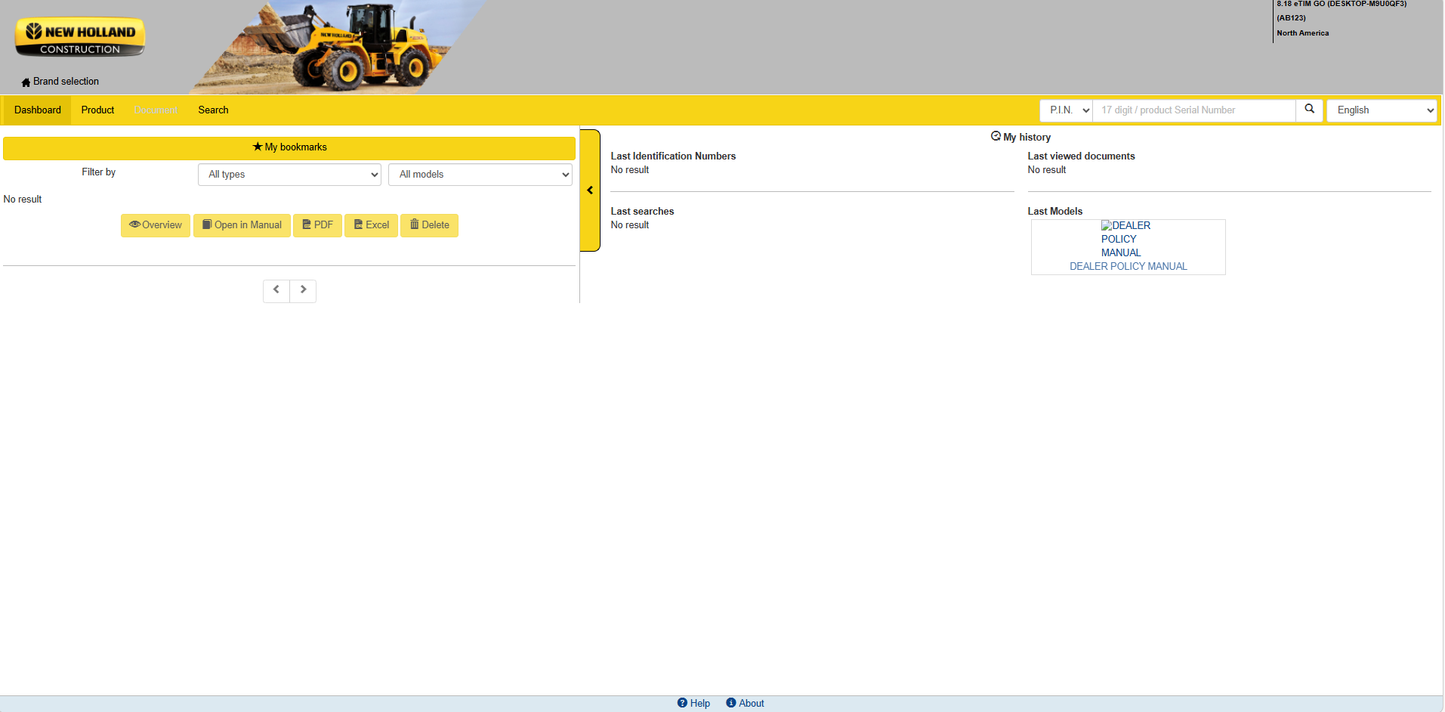The width and height of the screenshot is (1445, 712).
Task: Open the All models filter dropdown
Action: point(480,174)
